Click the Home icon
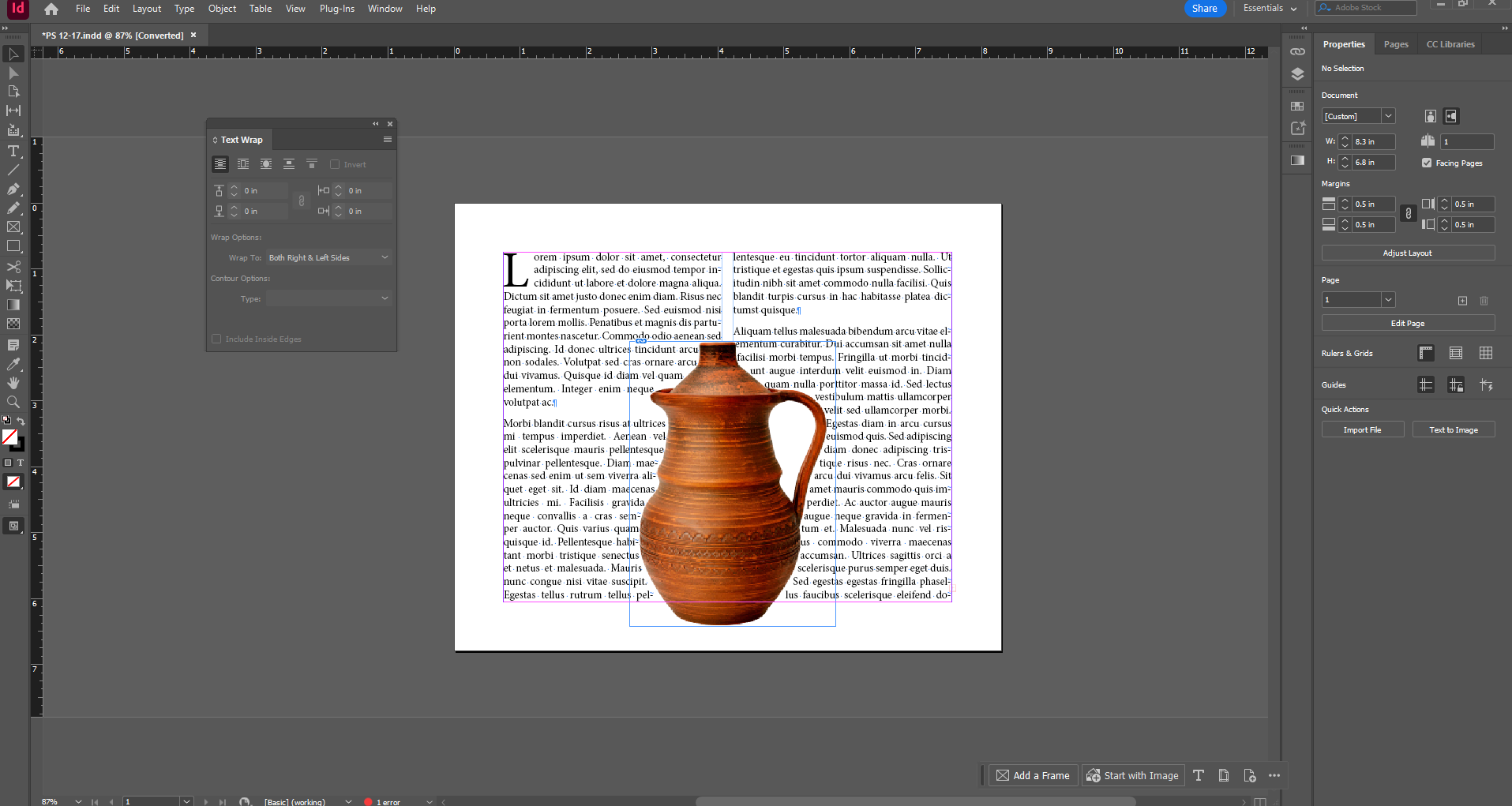 point(51,9)
